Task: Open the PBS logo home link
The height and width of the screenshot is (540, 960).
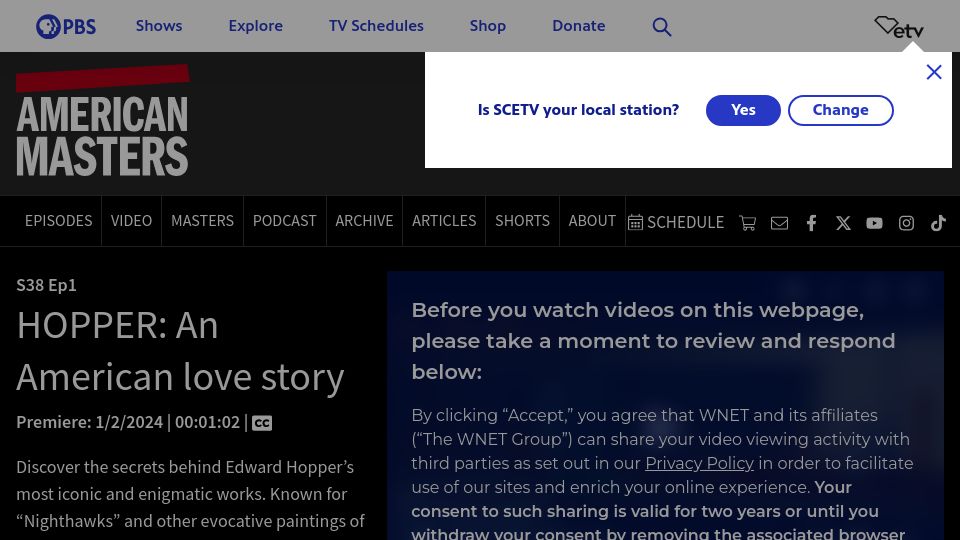Action: [x=66, y=26]
